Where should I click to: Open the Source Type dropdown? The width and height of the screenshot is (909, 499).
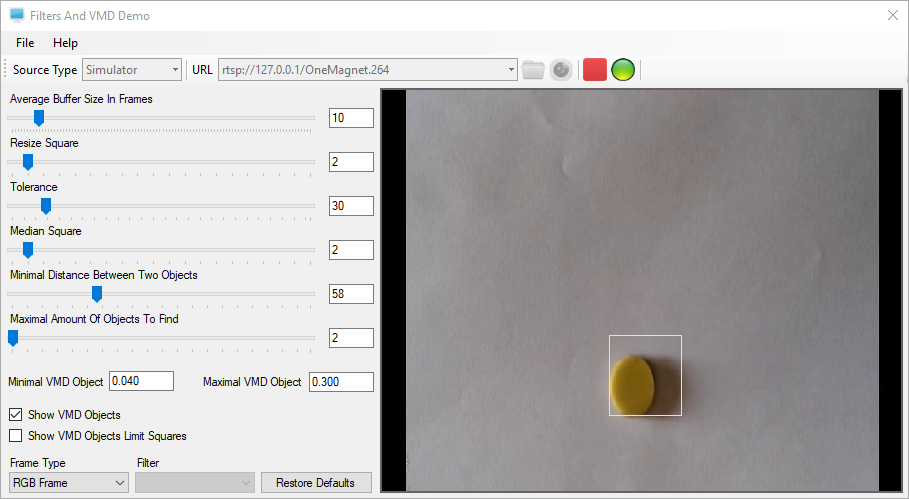[x=132, y=70]
